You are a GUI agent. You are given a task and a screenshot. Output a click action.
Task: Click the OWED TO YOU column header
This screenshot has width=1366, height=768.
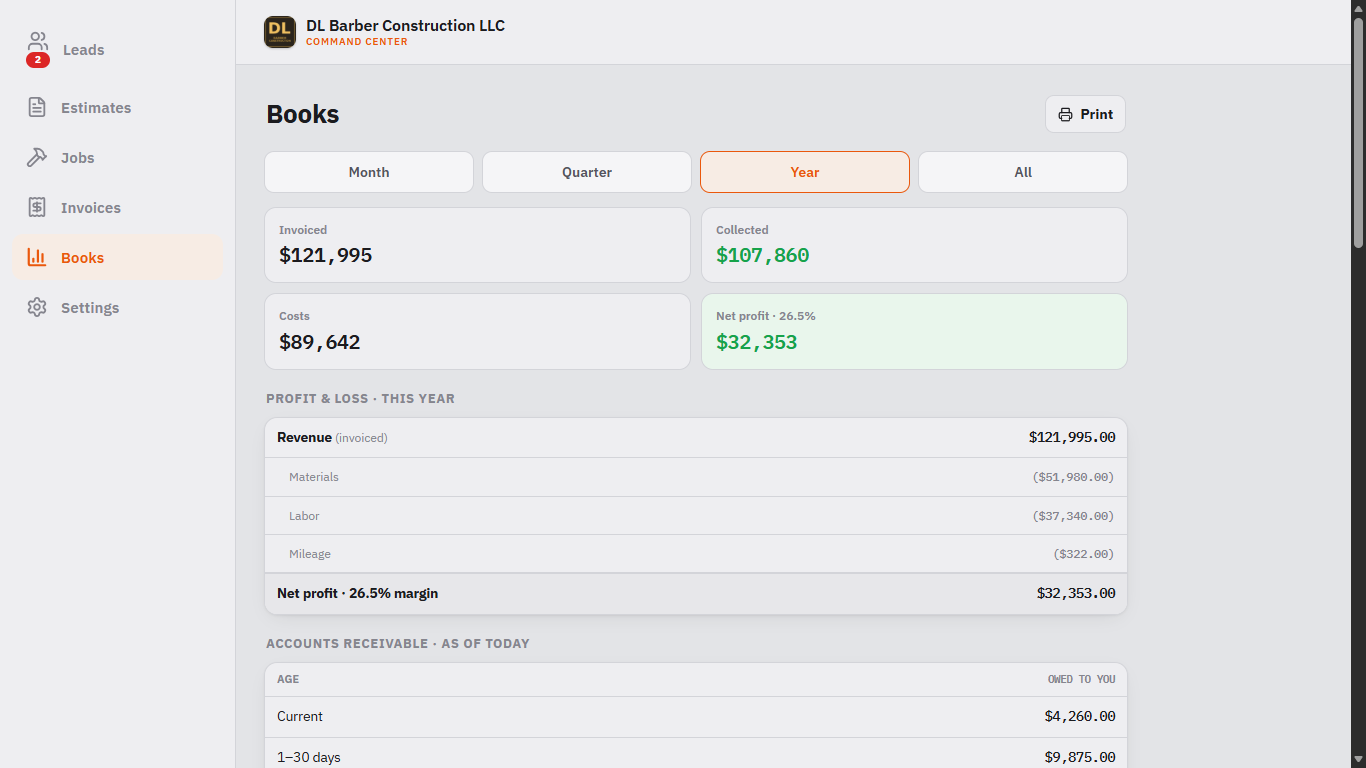(1081, 679)
